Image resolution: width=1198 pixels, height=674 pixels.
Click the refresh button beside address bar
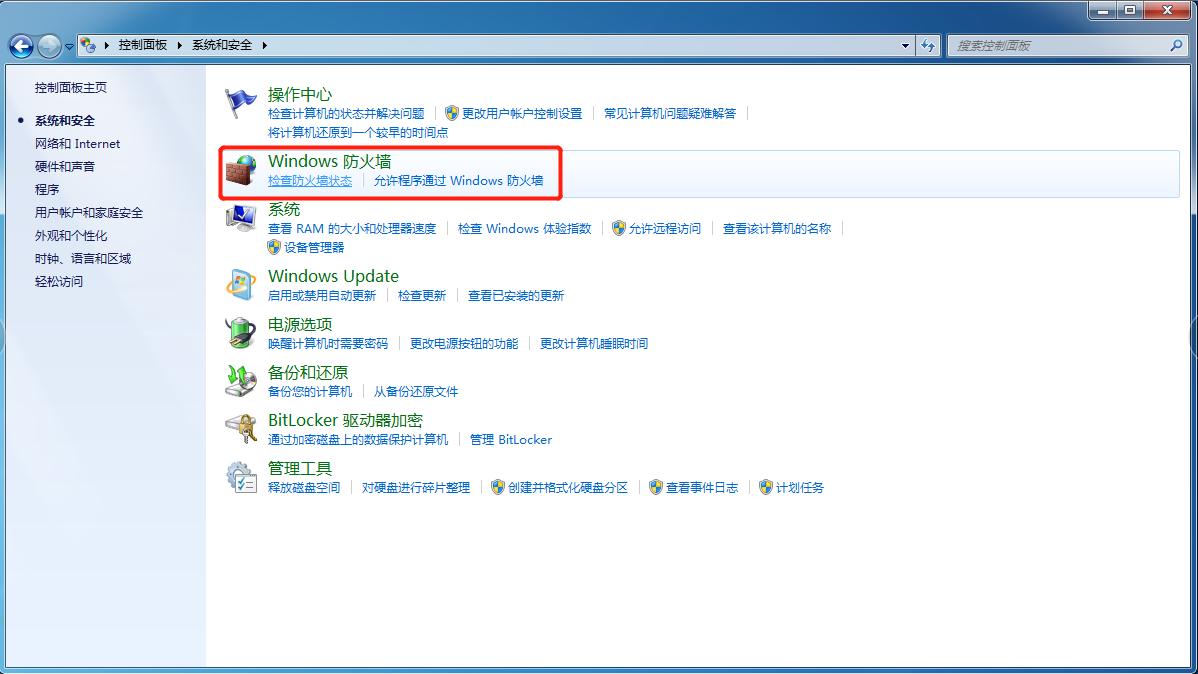[929, 45]
